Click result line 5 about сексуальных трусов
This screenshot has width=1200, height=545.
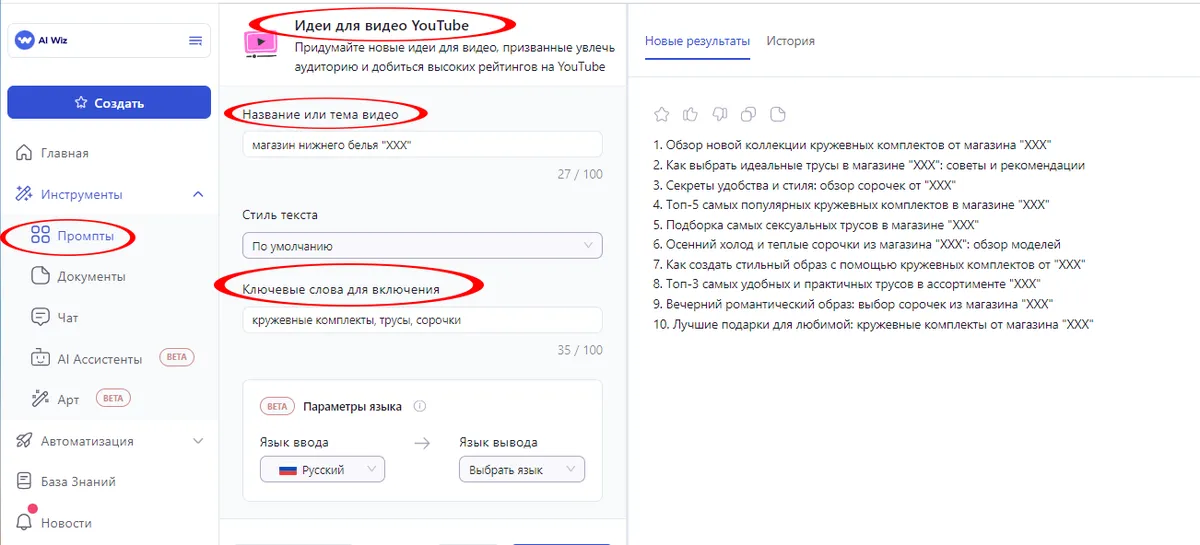click(x=815, y=225)
